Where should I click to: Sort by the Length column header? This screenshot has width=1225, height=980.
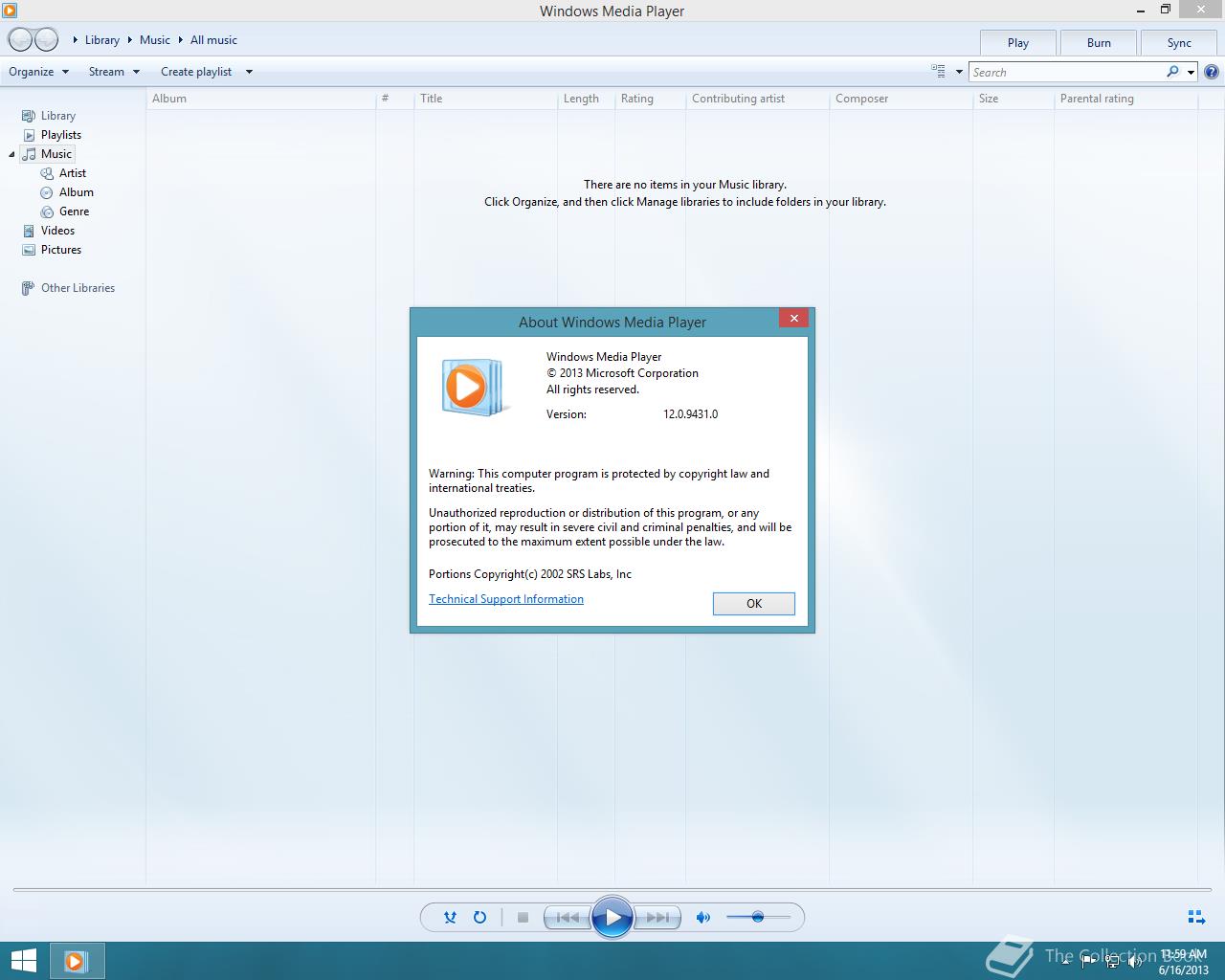pos(585,99)
